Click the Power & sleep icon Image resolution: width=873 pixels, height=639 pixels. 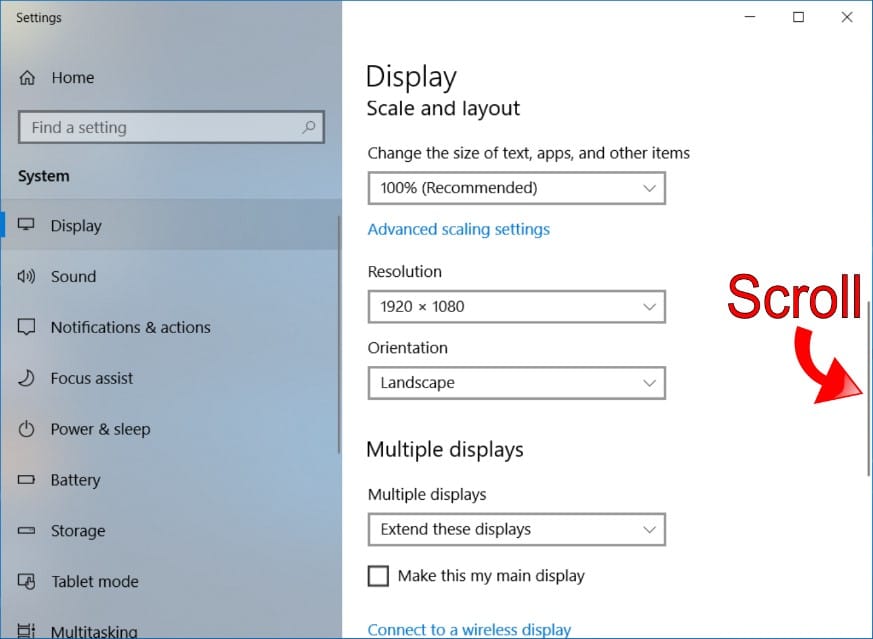pyautogui.click(x=27, y=430)
